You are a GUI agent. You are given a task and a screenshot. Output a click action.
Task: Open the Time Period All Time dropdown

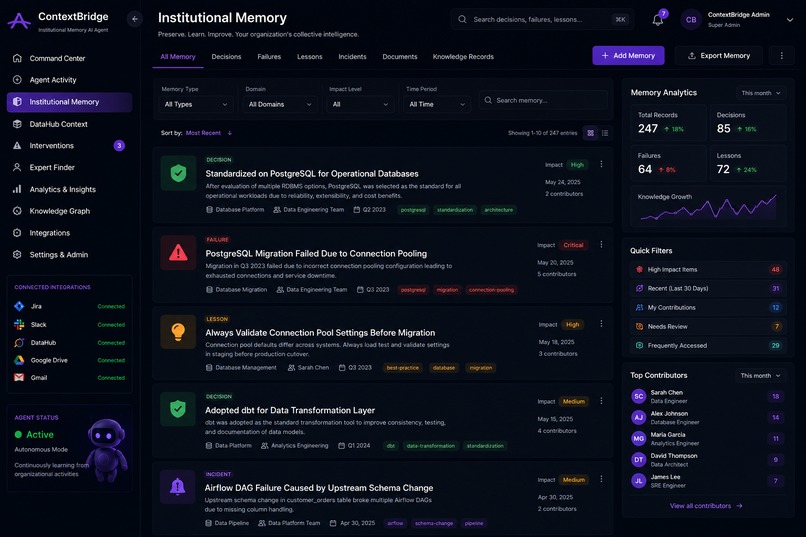pos(437,104)
